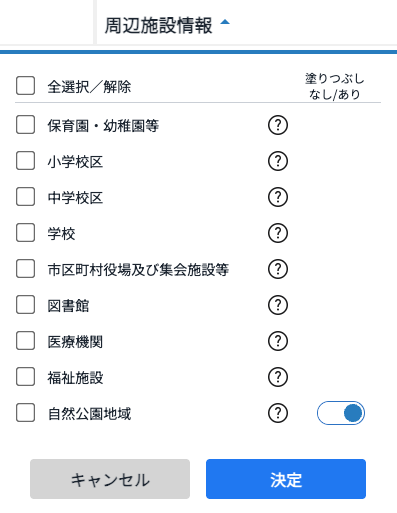
Task: Check the 医療機関 checkbox
Action: click(25, 341)
